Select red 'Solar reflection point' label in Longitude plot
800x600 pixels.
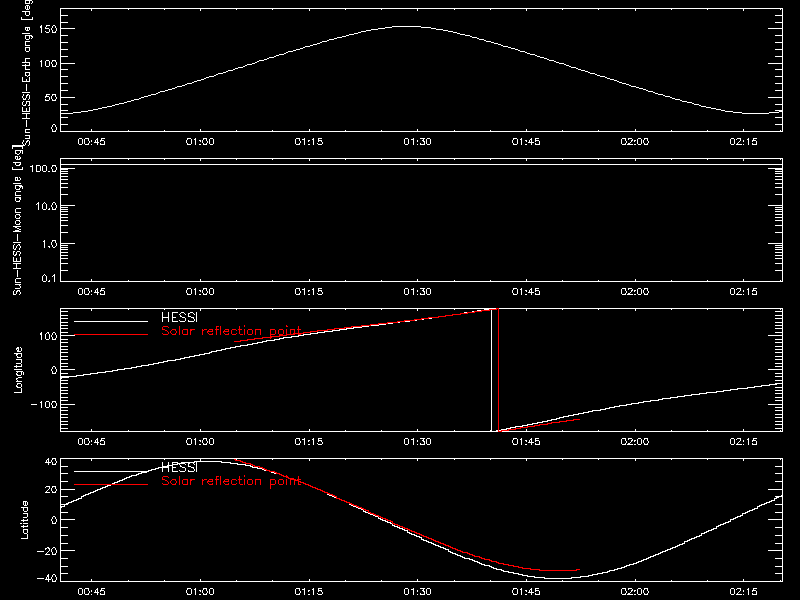pos(231,331)
